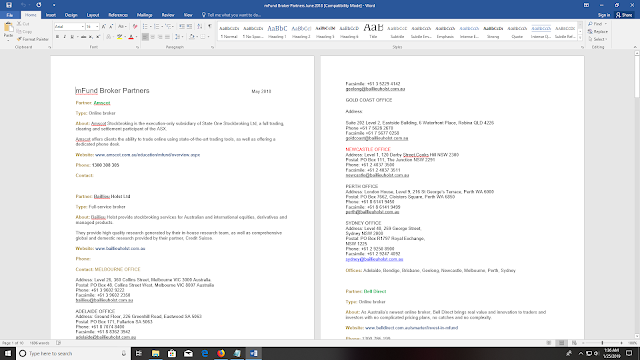Click the Copy button in Clipboard group

[24, 31]
